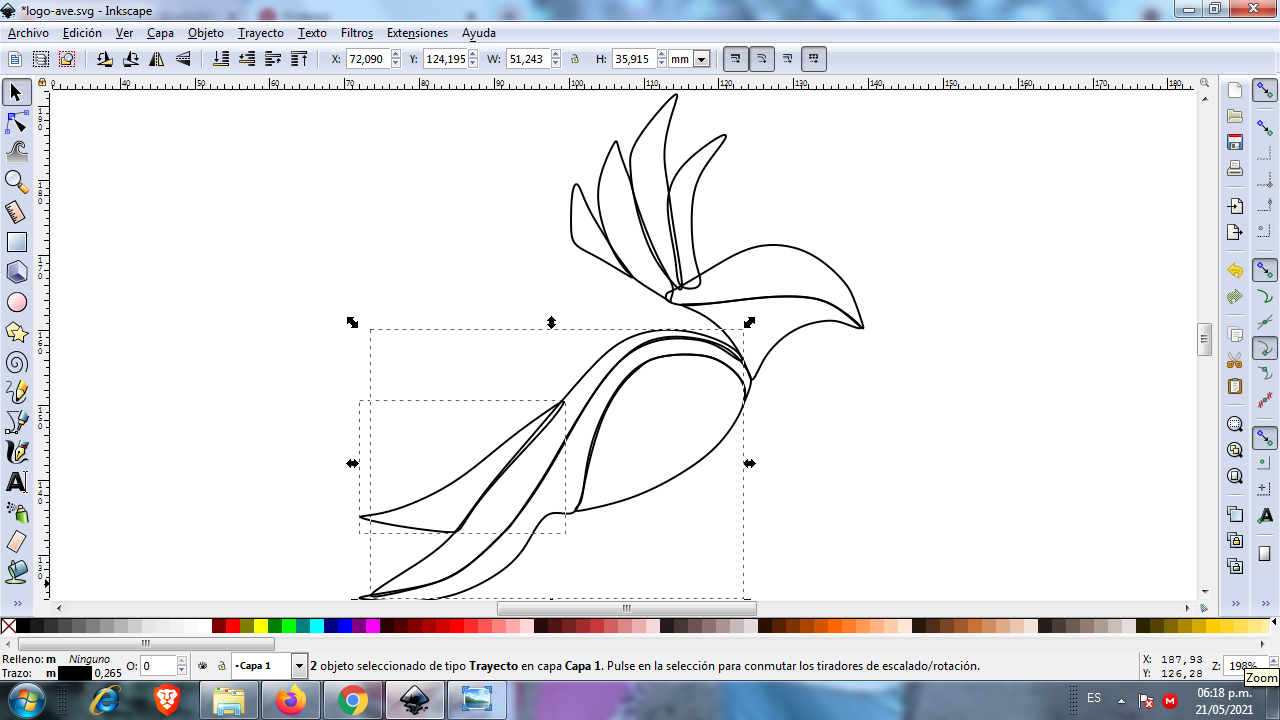The image size is (1280, 720).
Task: Select the Ellipse tool
Action: [16, 302]
